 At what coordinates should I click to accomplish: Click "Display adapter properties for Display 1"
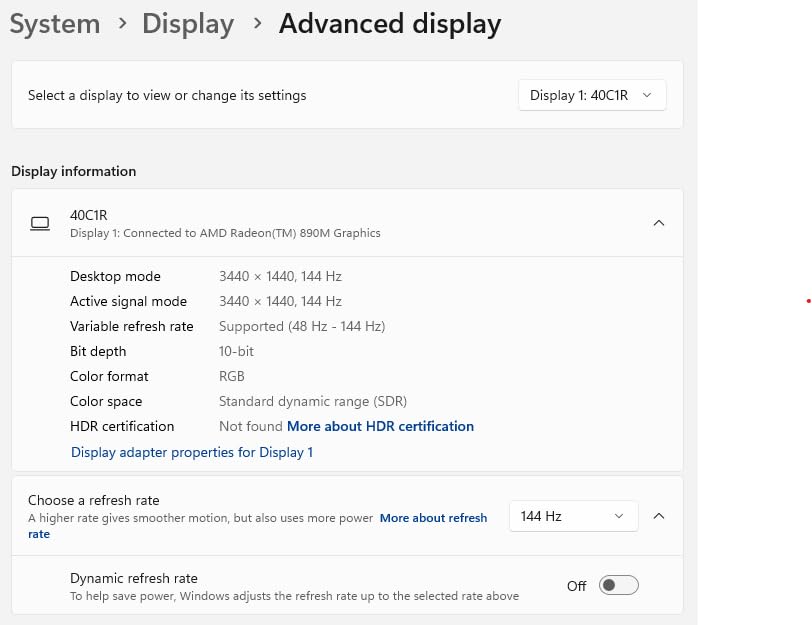tap(191, 452)
